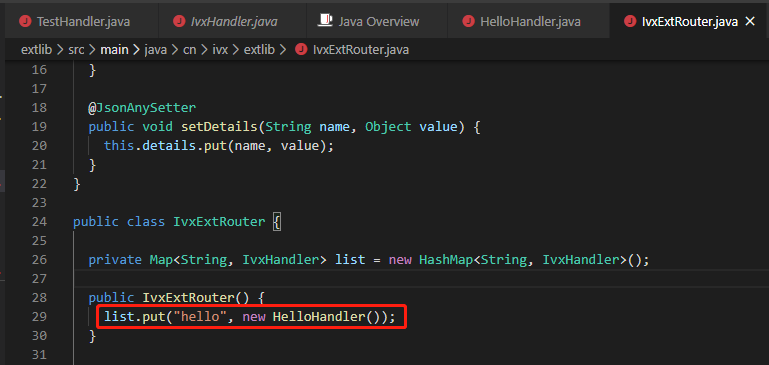Viewport: 769px width, 365px height.
Task: Click the setDetails method name
Action: click(220, 127)
